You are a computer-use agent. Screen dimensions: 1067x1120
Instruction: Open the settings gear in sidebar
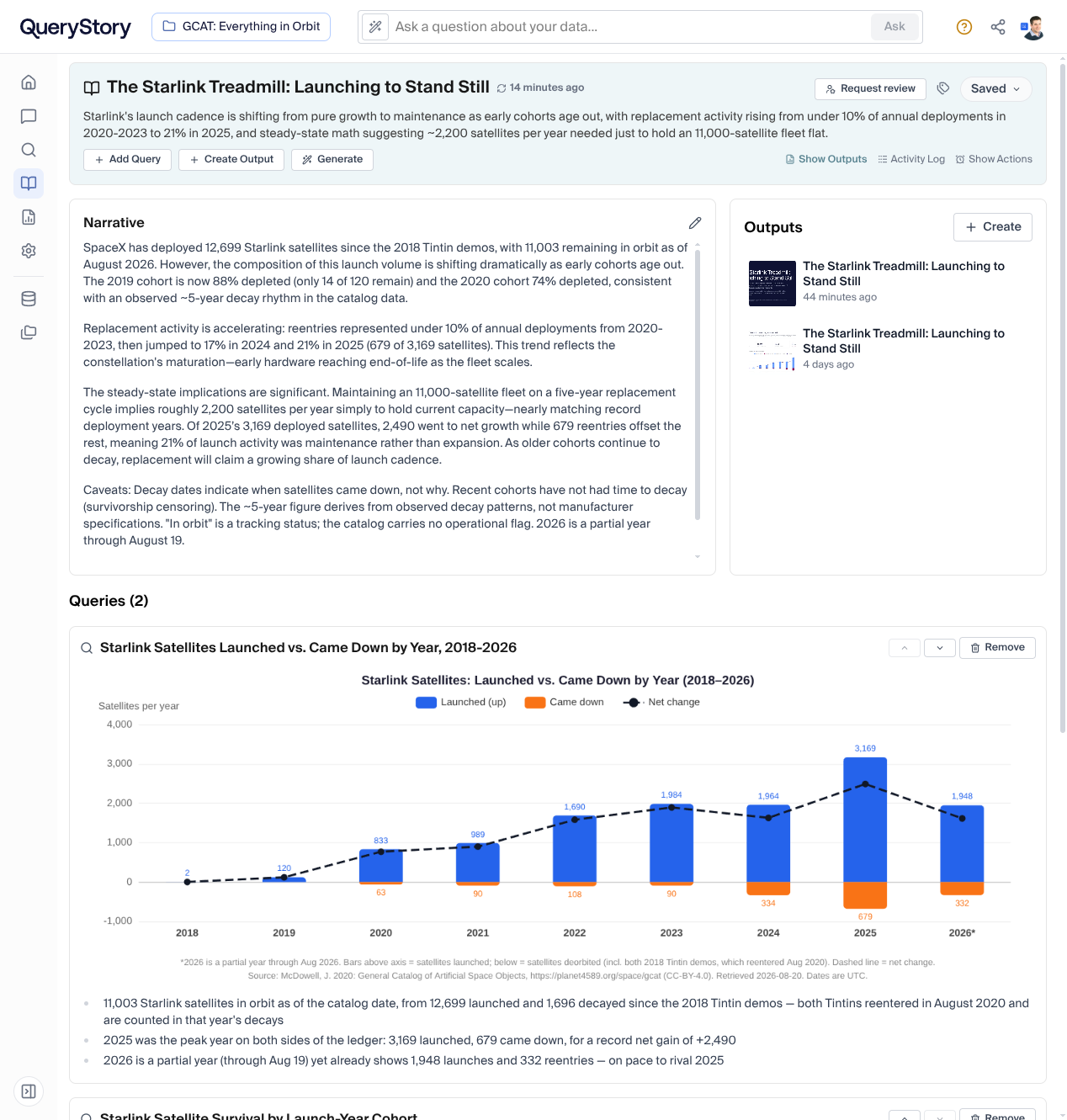[x=29, y=251]
